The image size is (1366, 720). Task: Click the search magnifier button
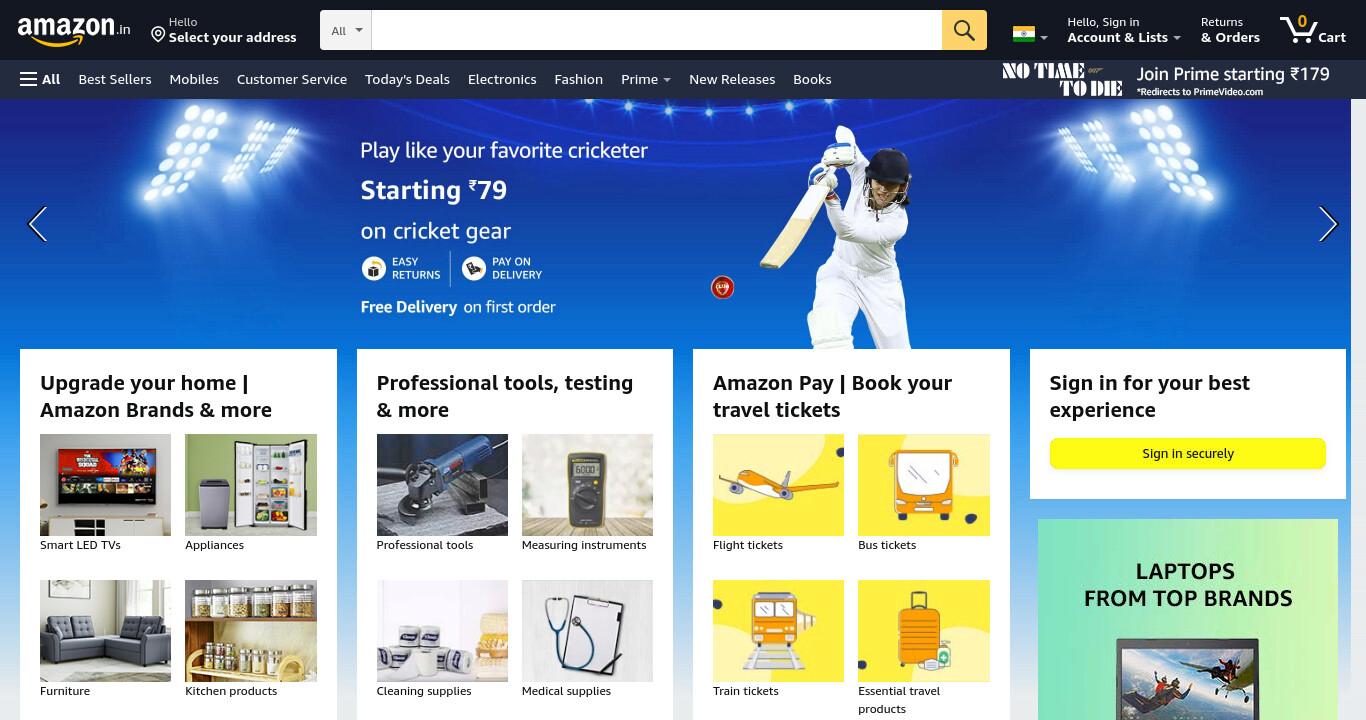coord(964,30)
